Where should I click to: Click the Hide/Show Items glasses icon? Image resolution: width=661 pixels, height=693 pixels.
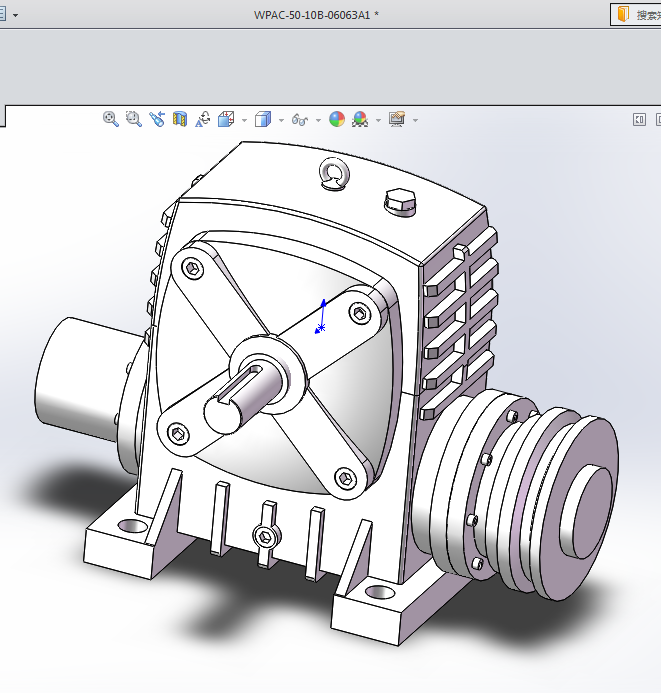[300, 120]
